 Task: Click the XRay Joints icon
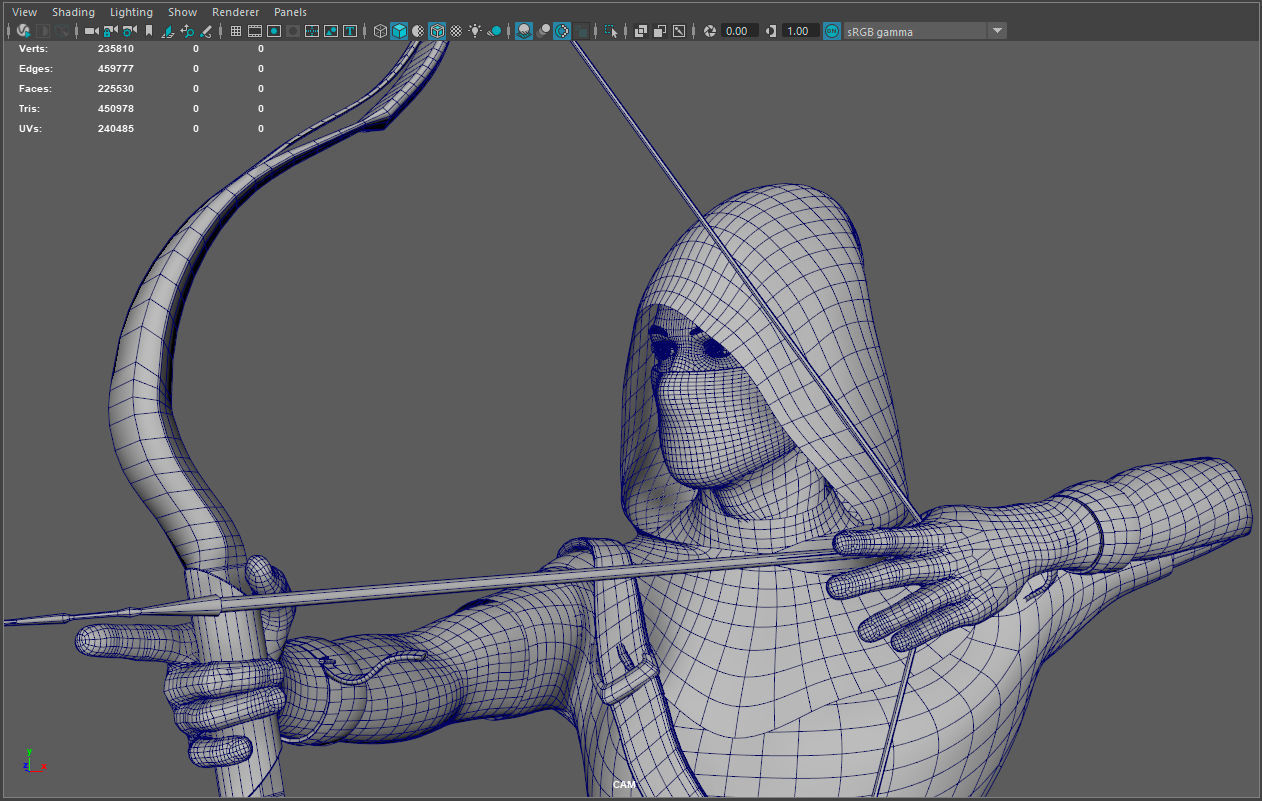pos(678,31)
